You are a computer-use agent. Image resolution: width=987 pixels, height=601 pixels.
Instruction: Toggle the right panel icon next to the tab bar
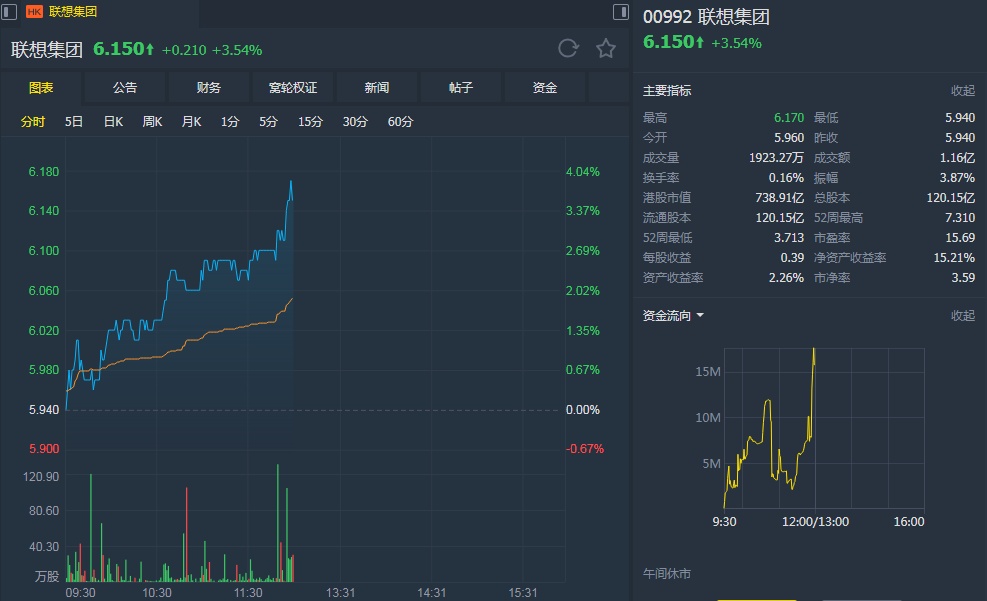(x=621, y=12)
